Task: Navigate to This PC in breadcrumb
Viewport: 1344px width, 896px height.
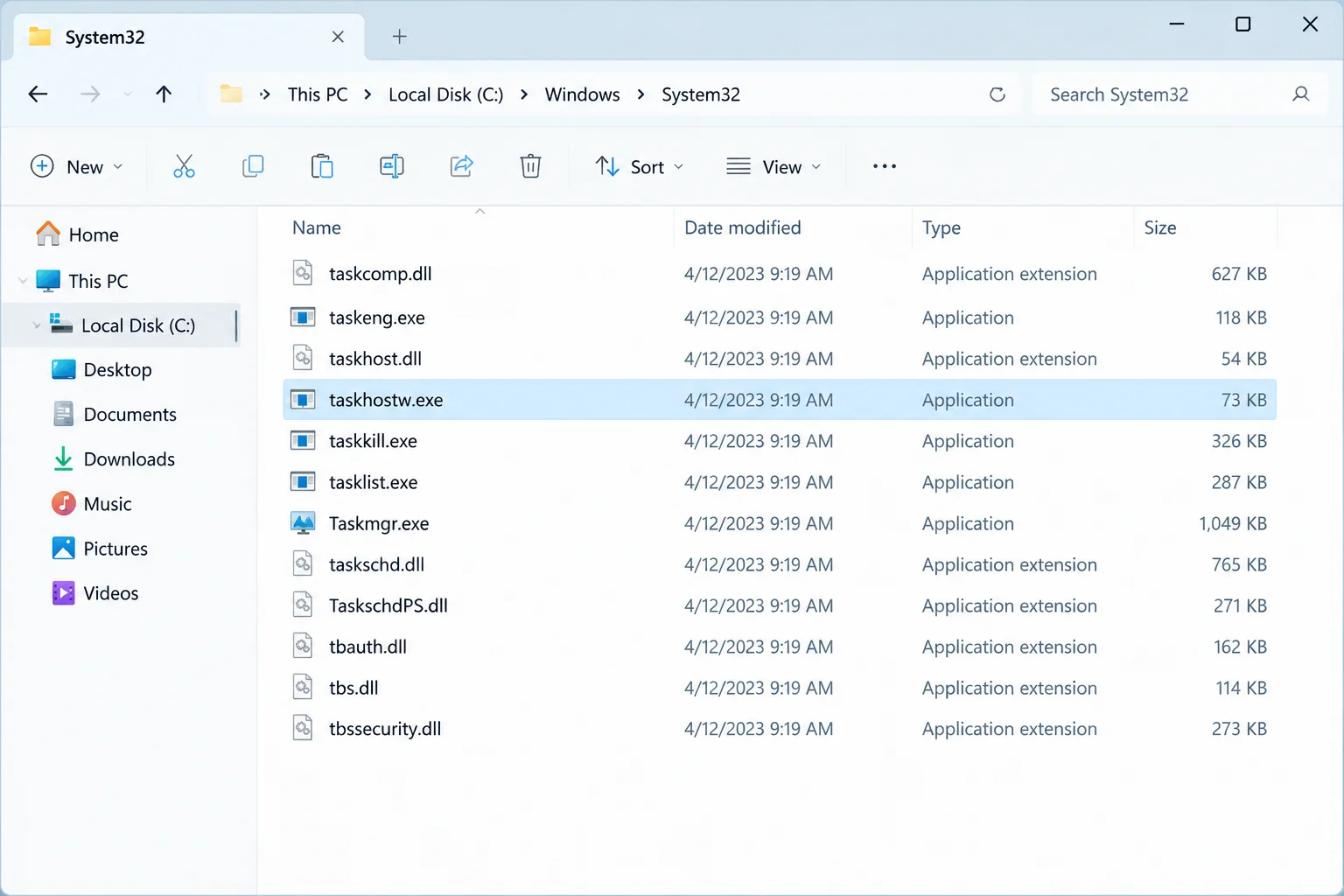Action: [318, 94]
